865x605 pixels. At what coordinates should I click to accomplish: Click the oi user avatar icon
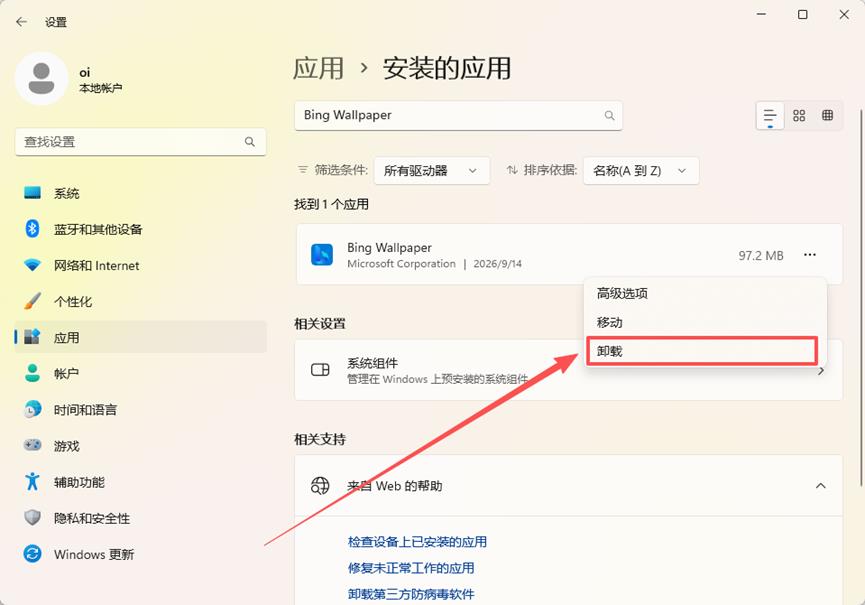[x=41, y=79]
